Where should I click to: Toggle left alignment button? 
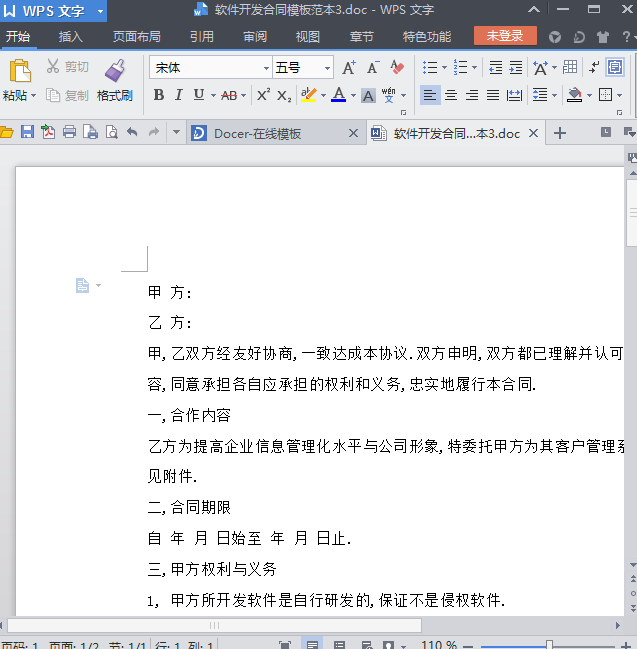[x=430, y=96]
